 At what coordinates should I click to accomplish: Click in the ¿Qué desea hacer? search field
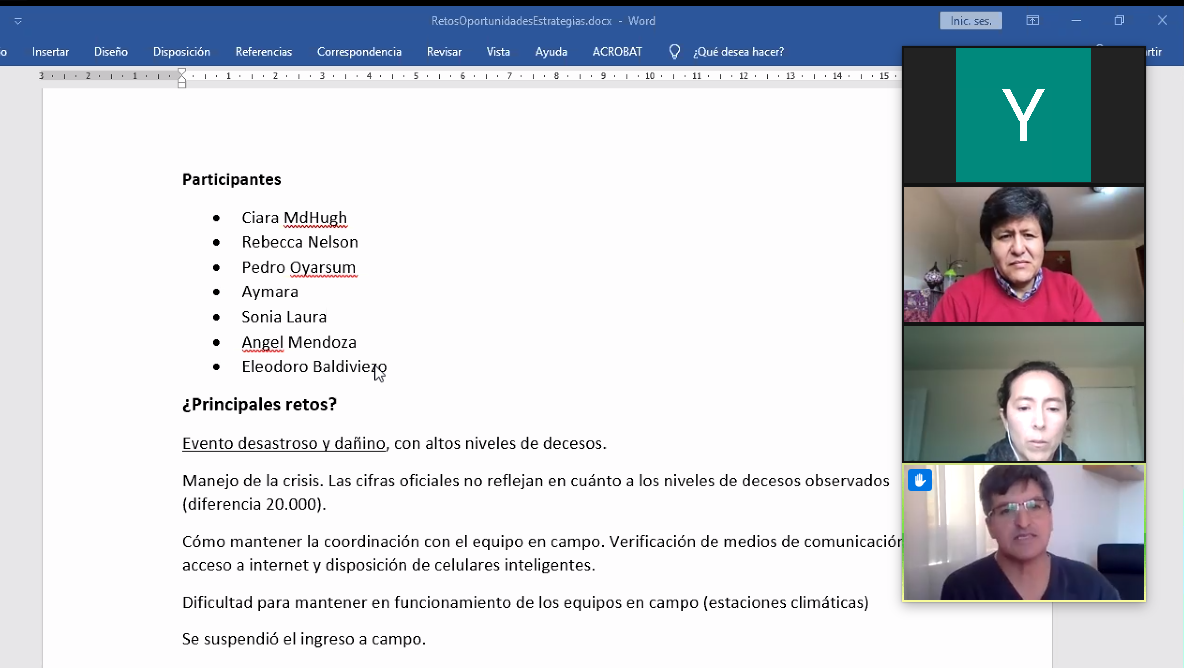[x=738, y=52]
